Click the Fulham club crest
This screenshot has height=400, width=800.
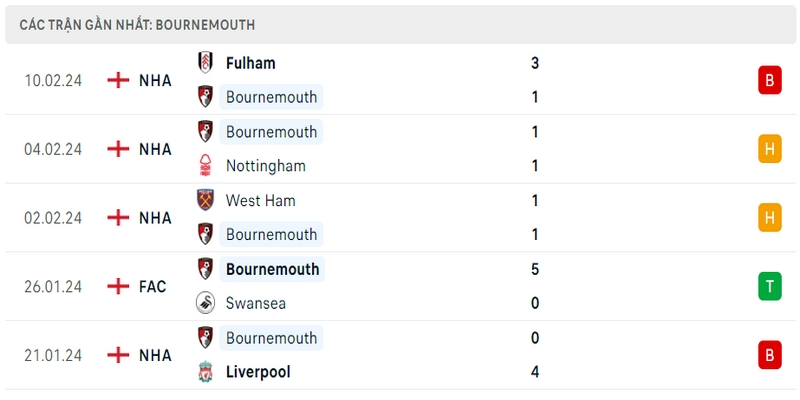[205, 63]
